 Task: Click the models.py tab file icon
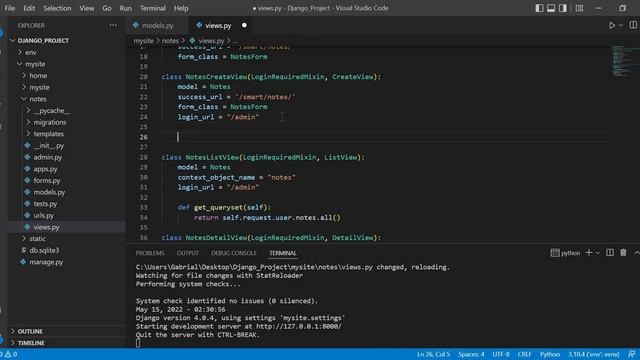click(x=136, y=25)
